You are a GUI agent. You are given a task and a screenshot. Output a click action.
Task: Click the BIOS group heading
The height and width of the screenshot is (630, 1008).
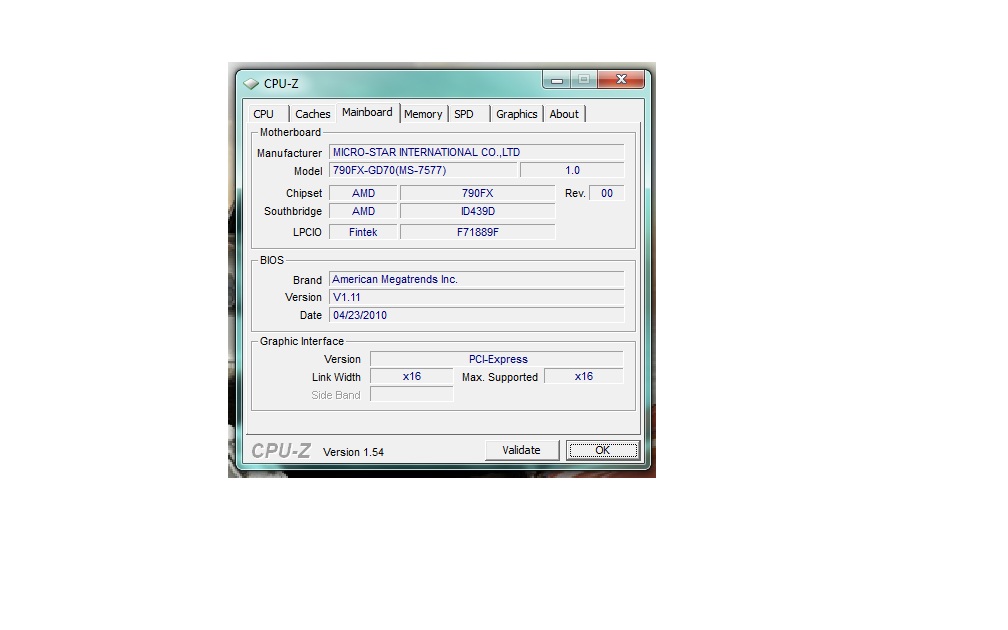click(271, 260)
